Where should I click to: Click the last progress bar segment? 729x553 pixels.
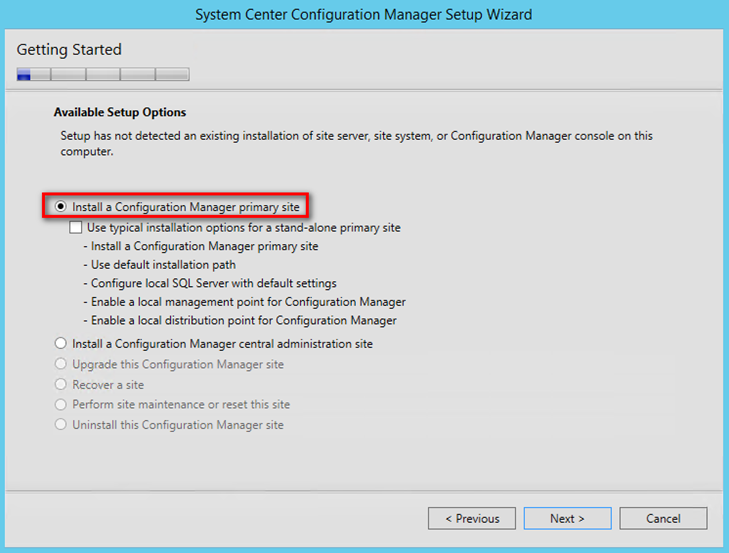point(172,74)
